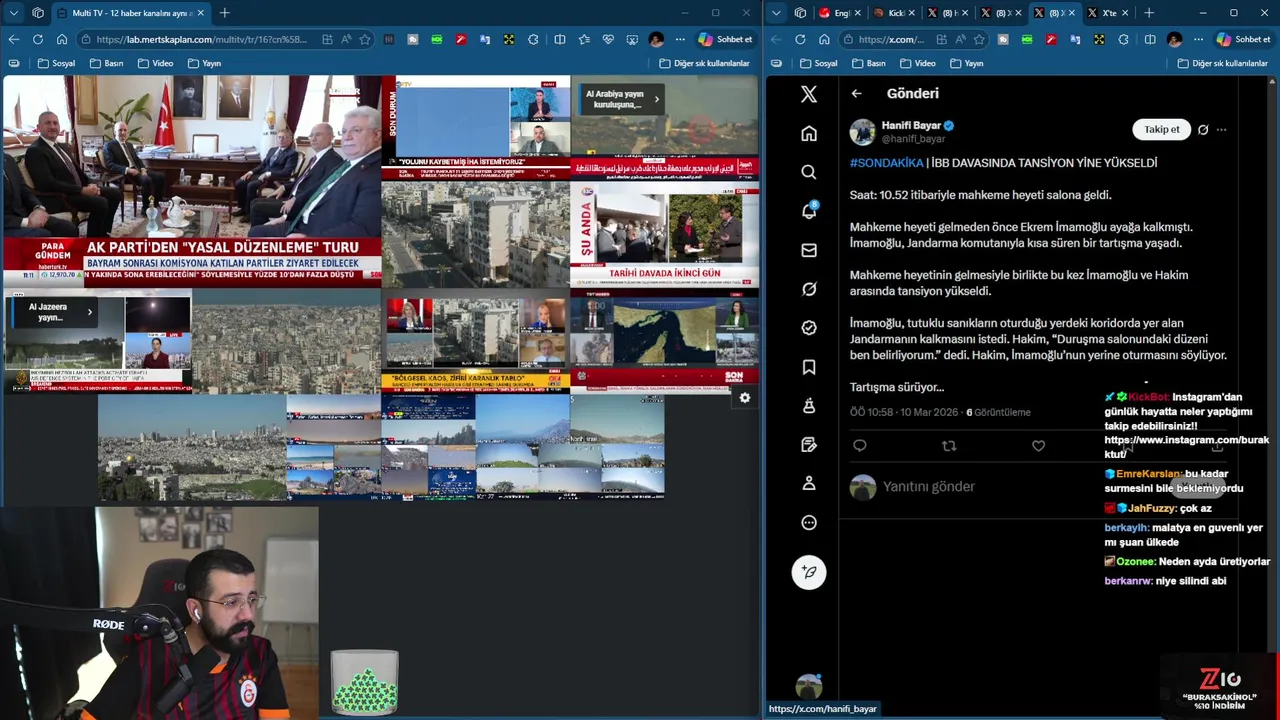The image size is (1280, 720).
Task: Open Grok icon in the X sidebar
Action: [809, 289]
